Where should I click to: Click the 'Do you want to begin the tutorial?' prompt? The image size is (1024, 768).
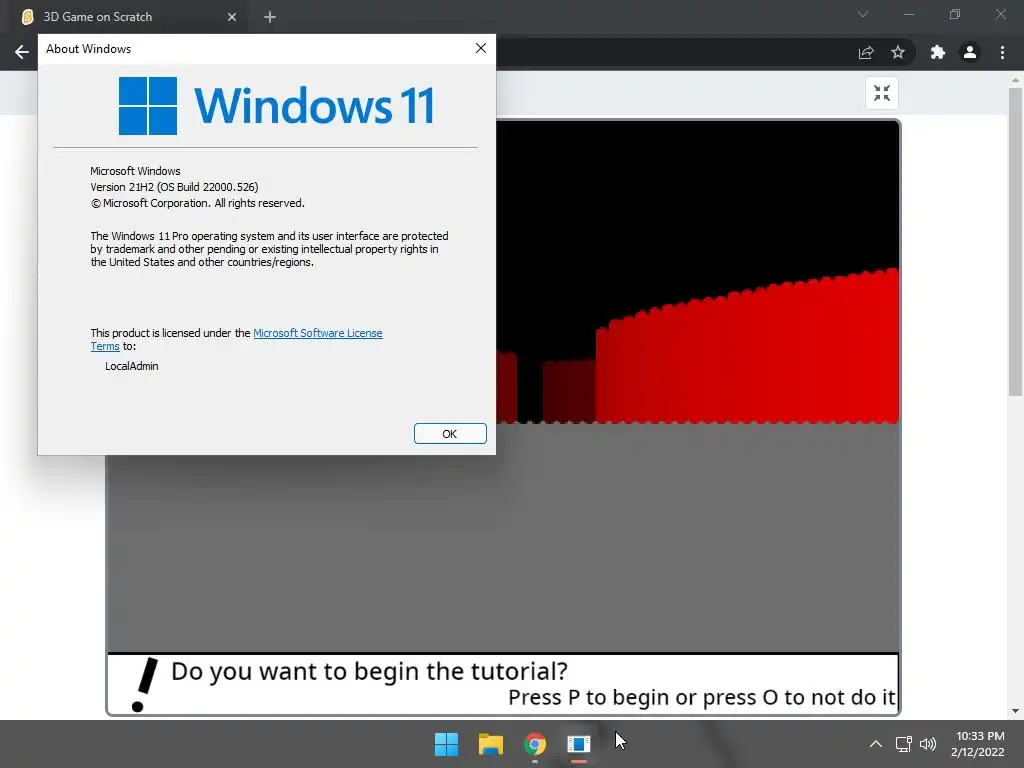(x=369, y=671)
